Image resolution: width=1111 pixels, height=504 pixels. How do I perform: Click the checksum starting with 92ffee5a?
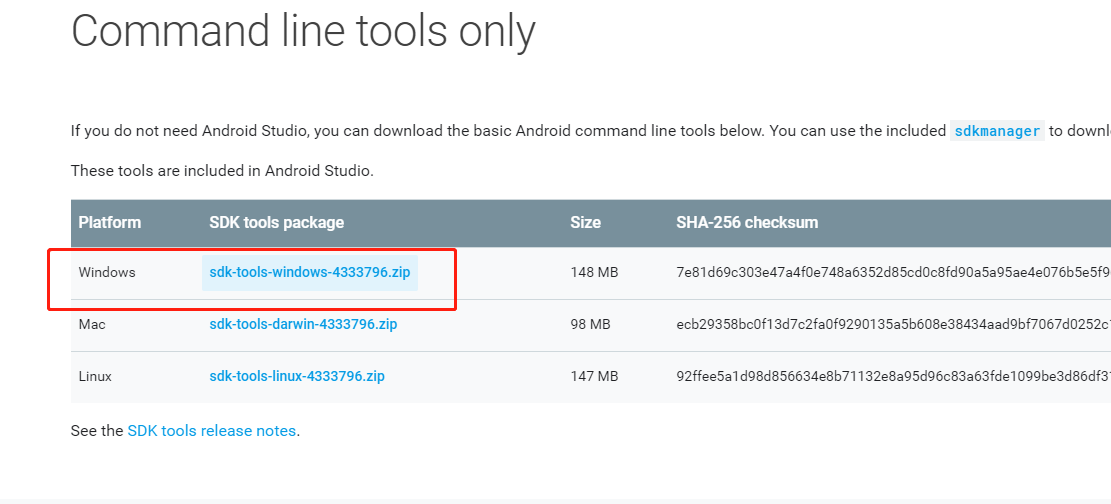tap(893, 376)
